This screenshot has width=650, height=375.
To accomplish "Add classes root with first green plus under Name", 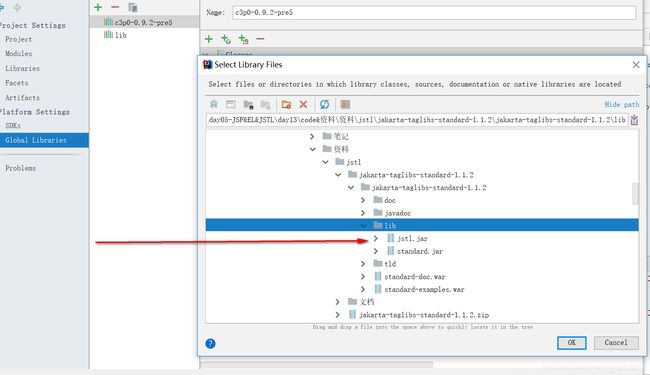I will tap(209, 39).
